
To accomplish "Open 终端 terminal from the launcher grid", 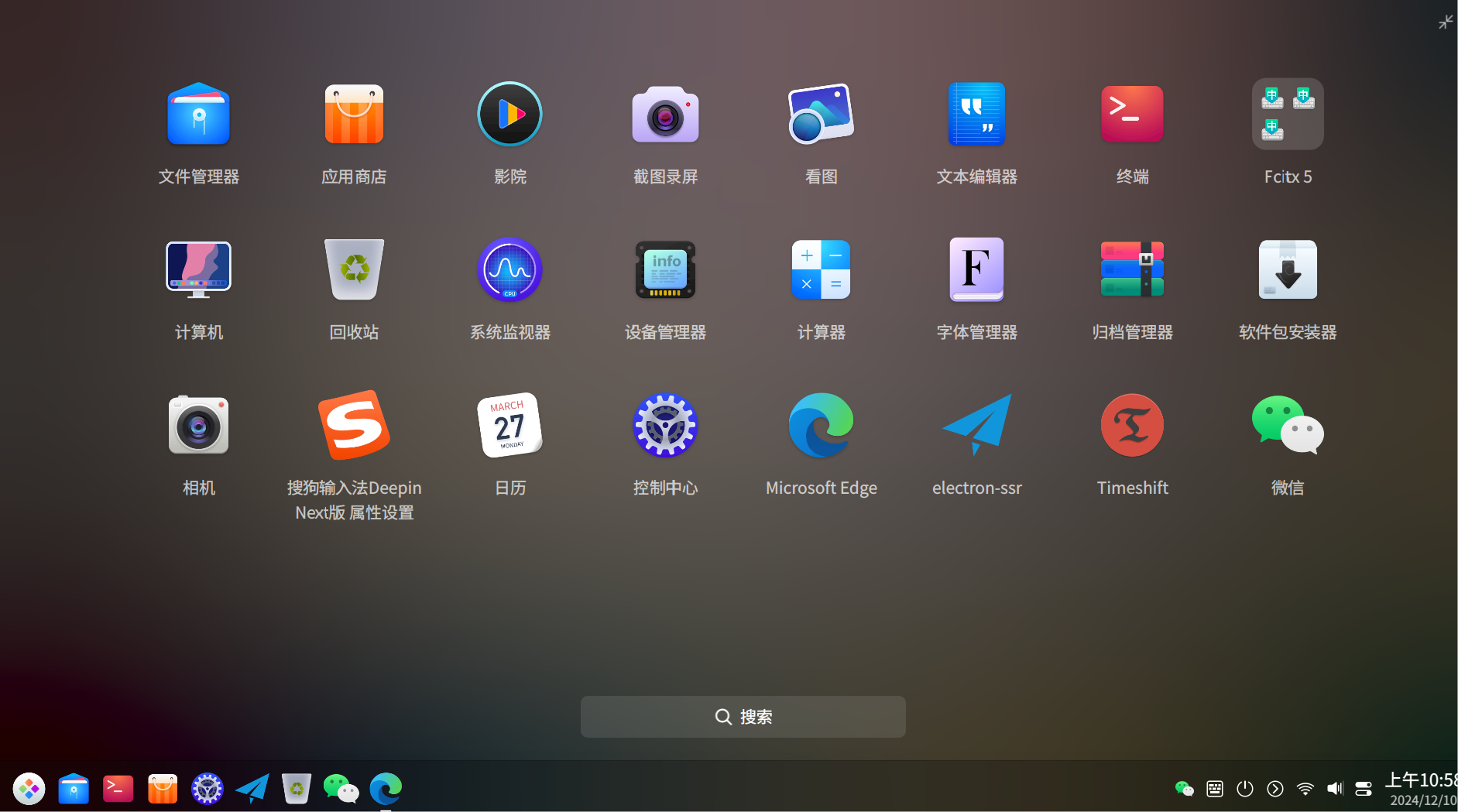I will (1132, 115).
